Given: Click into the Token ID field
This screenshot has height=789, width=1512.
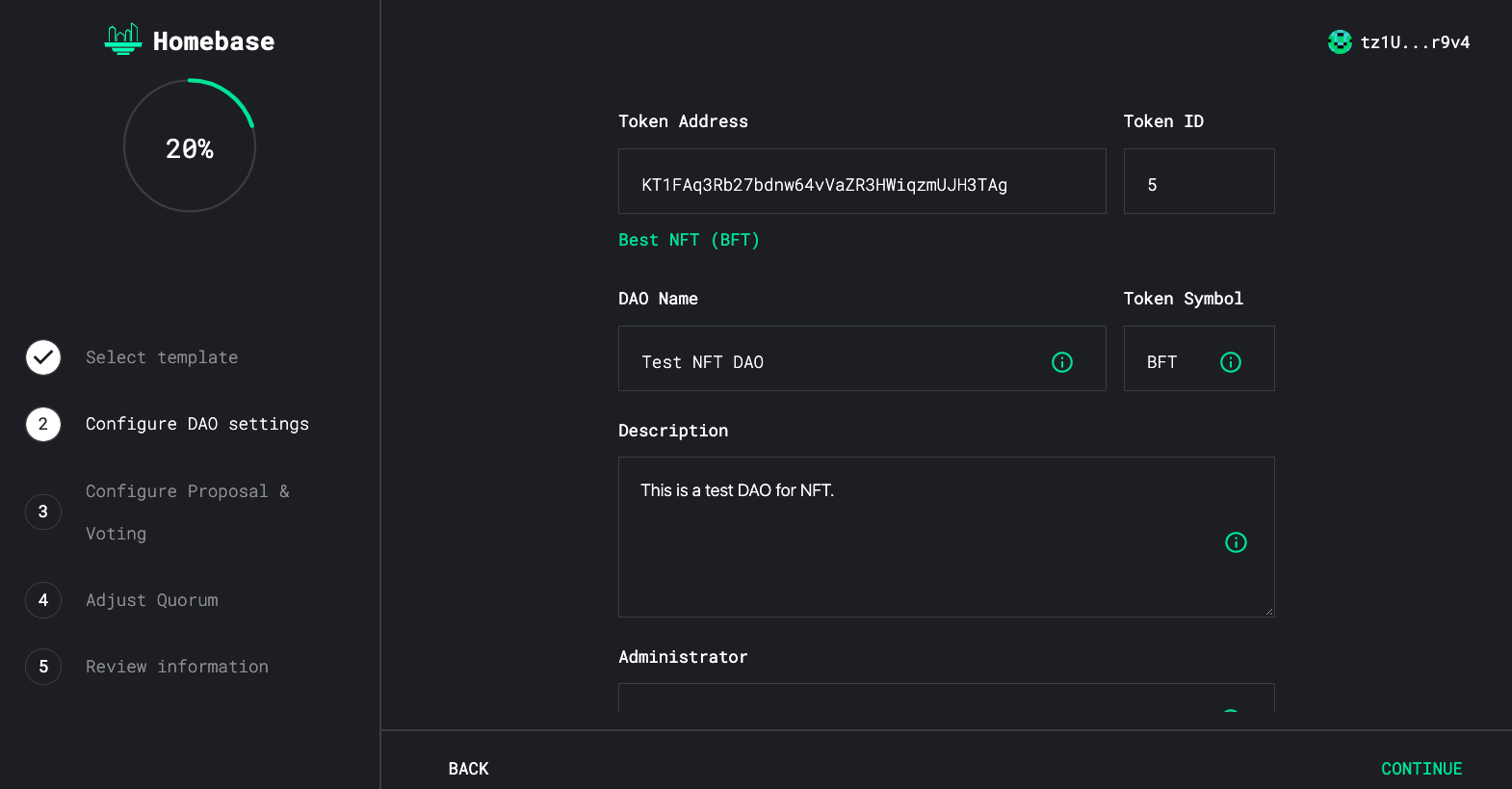Looking at the screenshot, I should [1198, 182].
